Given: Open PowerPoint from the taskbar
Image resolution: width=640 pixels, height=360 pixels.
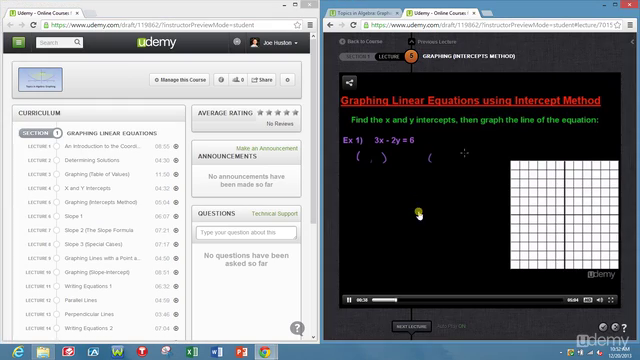Looking at the screenshot, I should pyautogui.click(x=241, y=351).
